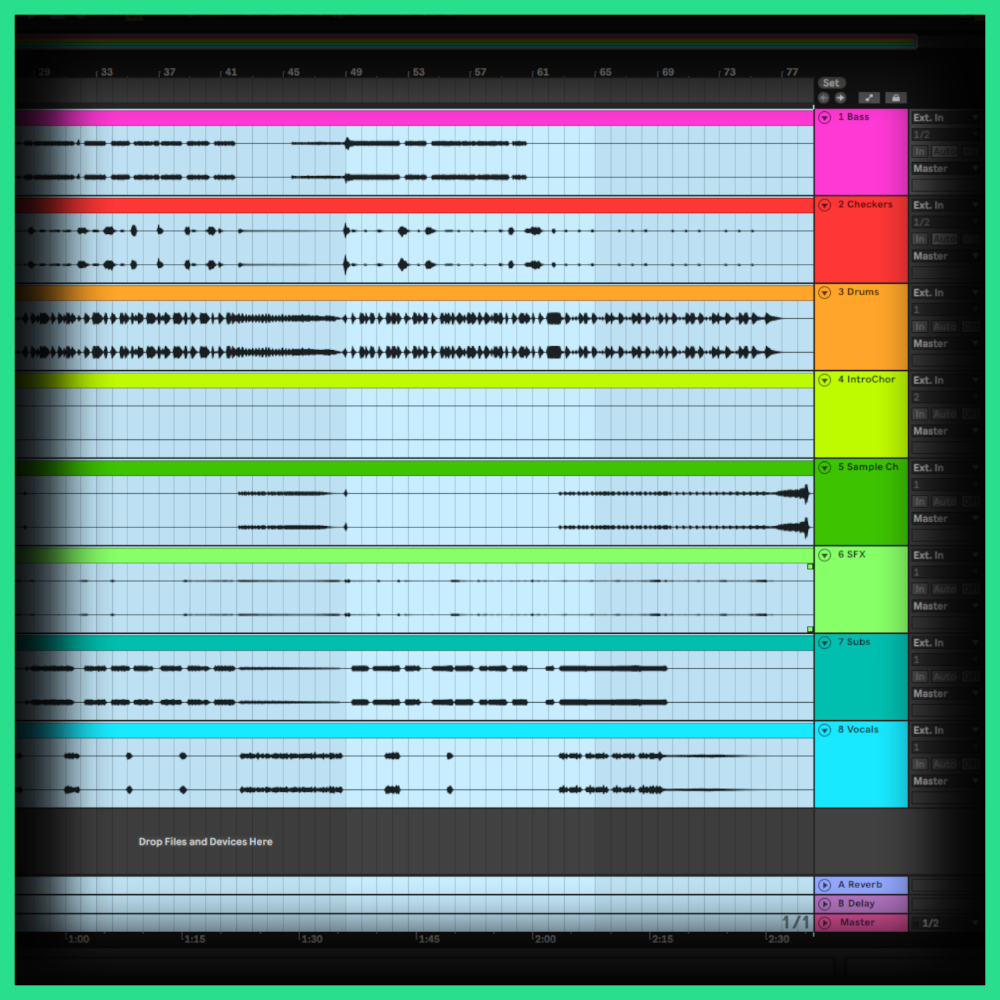Image resolution: width=1000 pixels, height=1000 pixels.
Task: Open the IntroChor track Ext. In dropdown
Action: point(945,380)
